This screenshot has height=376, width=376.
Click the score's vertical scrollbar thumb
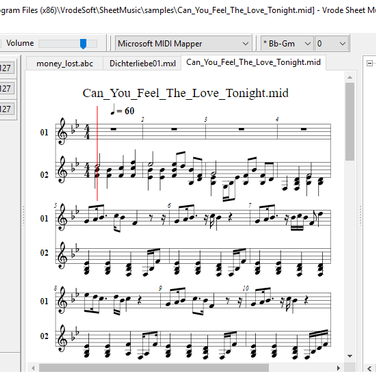(350, 121)
